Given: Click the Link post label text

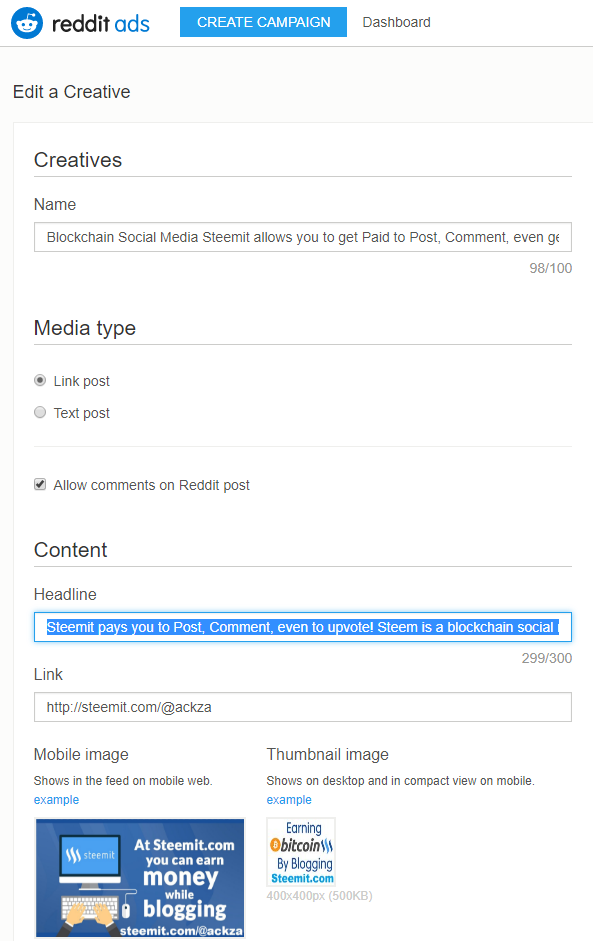Looking at the screenshot, I should coord(82,381).
